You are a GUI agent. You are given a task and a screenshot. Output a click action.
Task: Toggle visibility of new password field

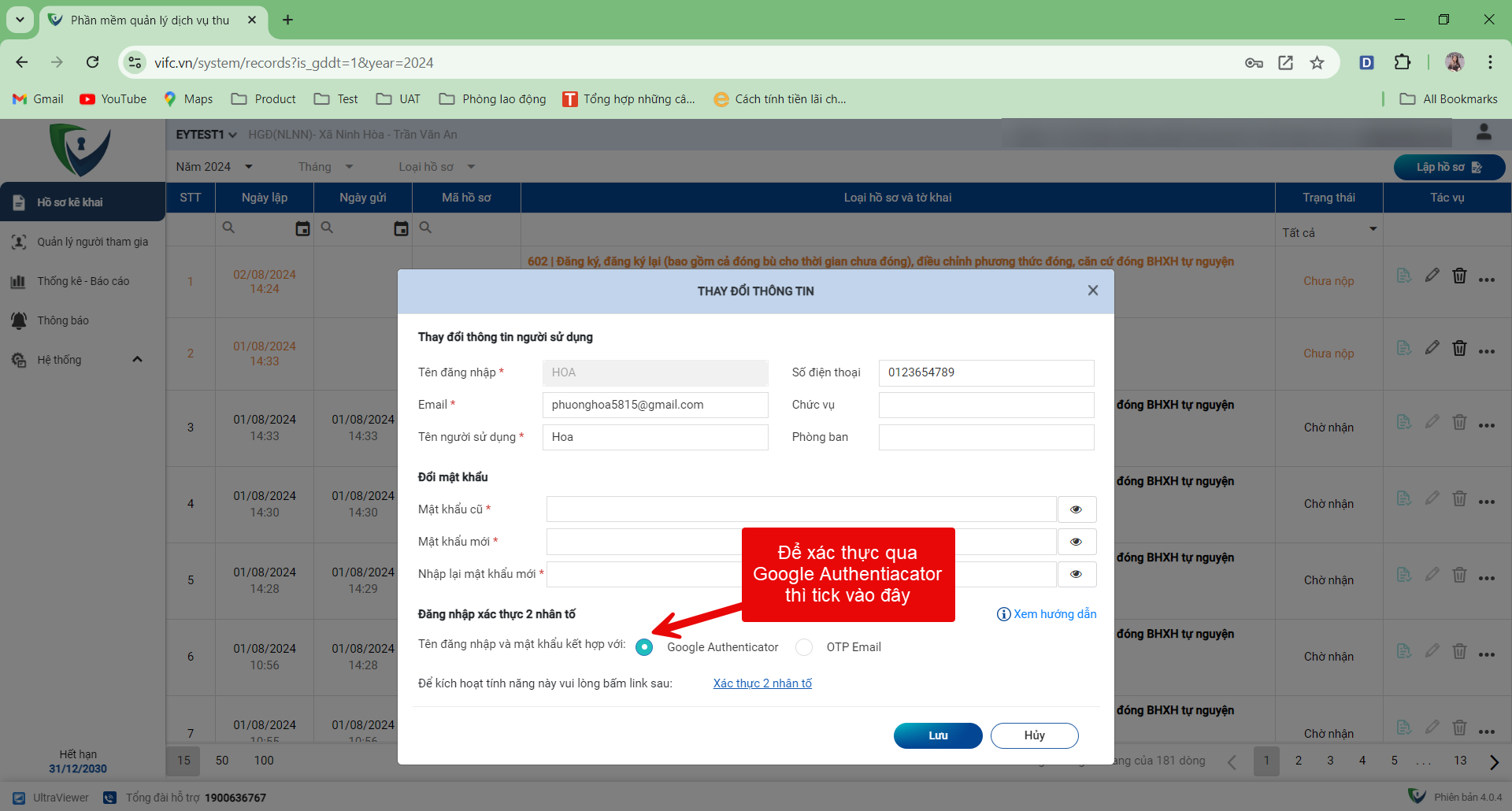[1076, 542]
